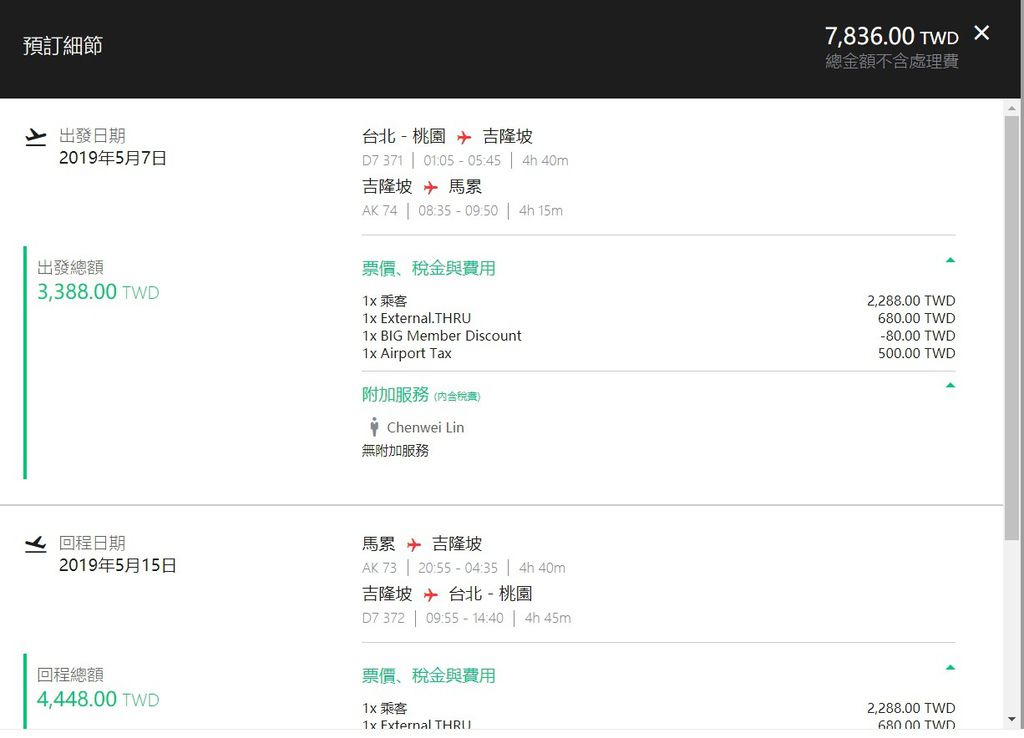The image size is (1024, 738).
Task: Click red plane icon between 吉隆坡 and 馬累 outbound
Action: pyautogui.click(x=430, y=188)
